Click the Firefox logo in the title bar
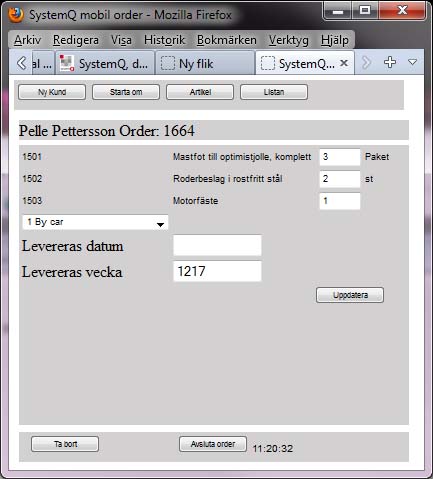This screenshot has height=479, width=433. pos(16,15)
